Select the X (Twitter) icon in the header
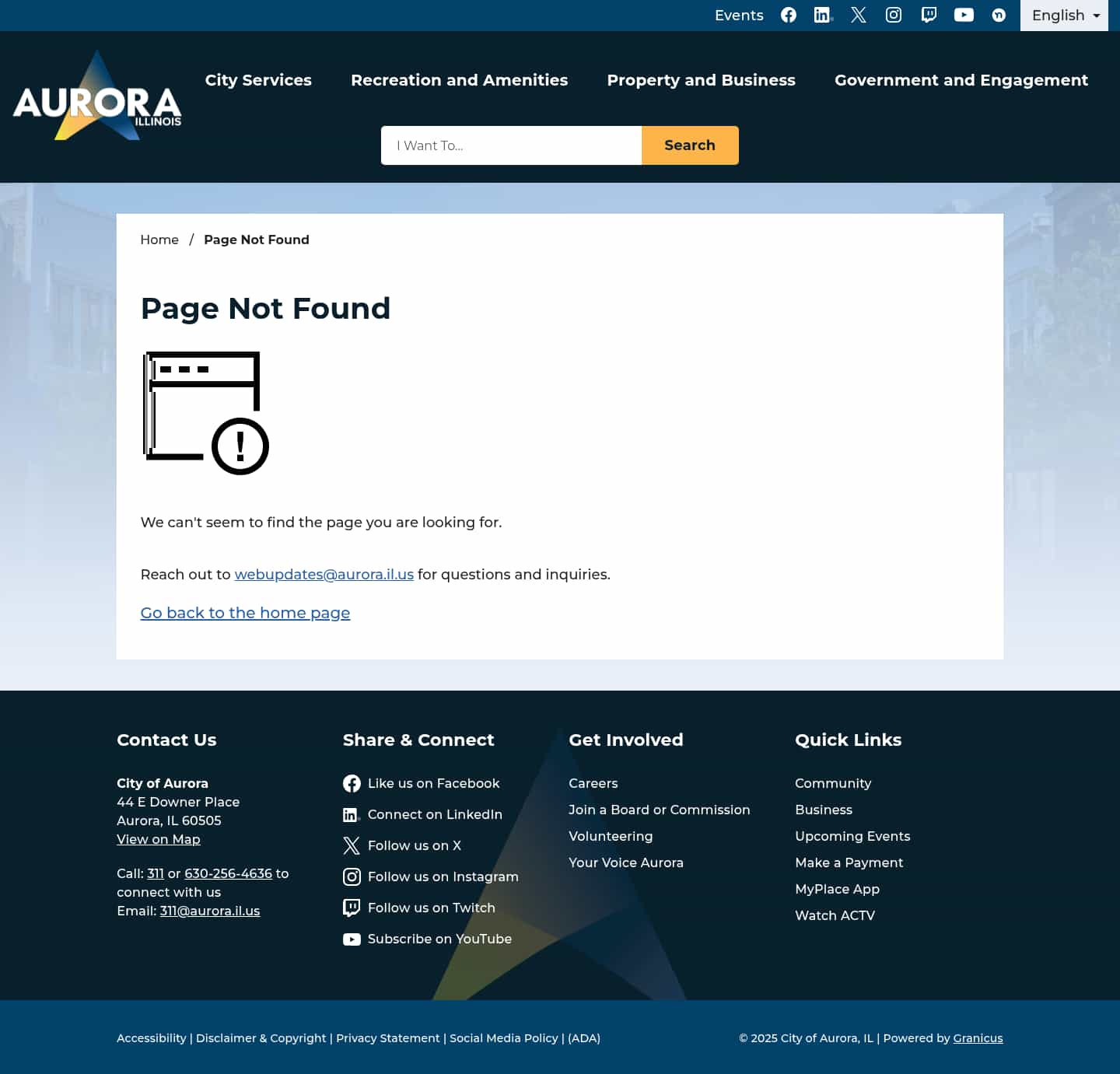Viewport: 1120px width, 1074px height. 858,15
